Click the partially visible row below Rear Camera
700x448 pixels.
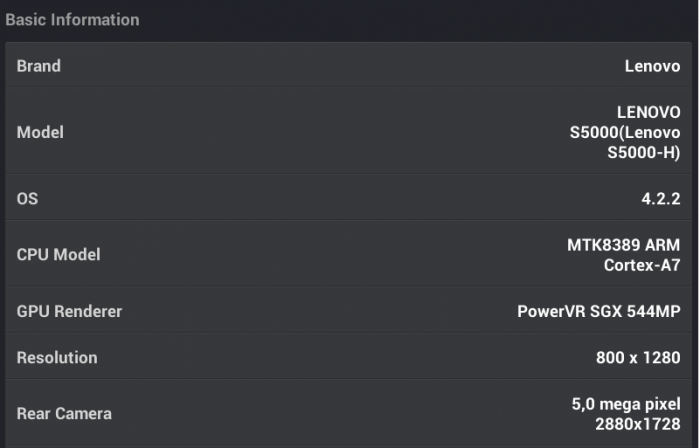(350, 445)
